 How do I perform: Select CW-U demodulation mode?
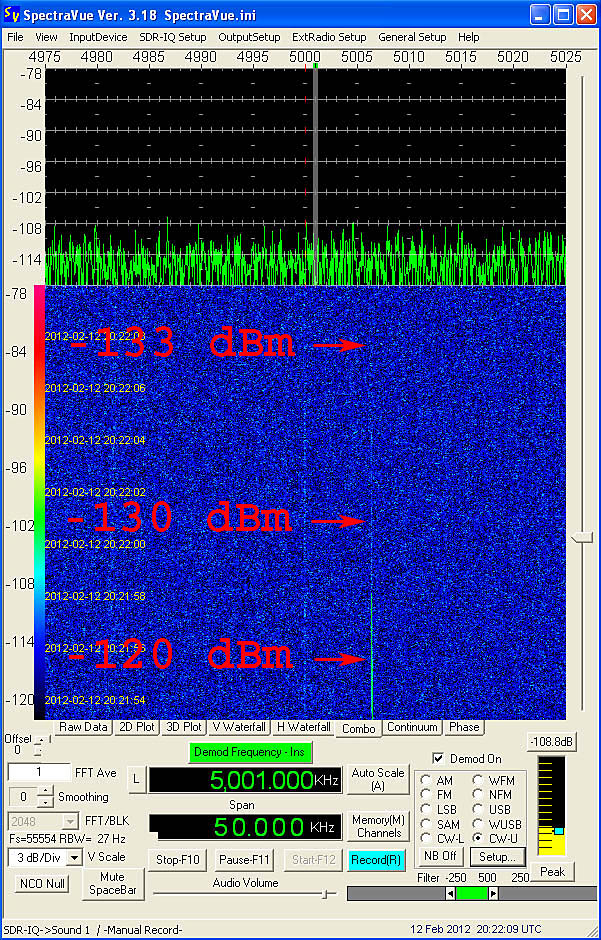point(478,838)
